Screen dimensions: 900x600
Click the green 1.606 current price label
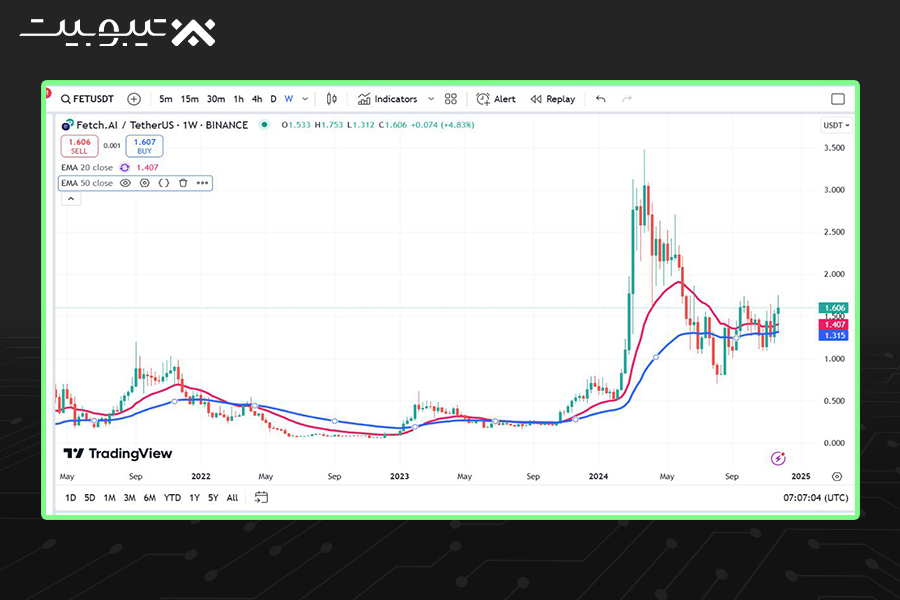834,308
